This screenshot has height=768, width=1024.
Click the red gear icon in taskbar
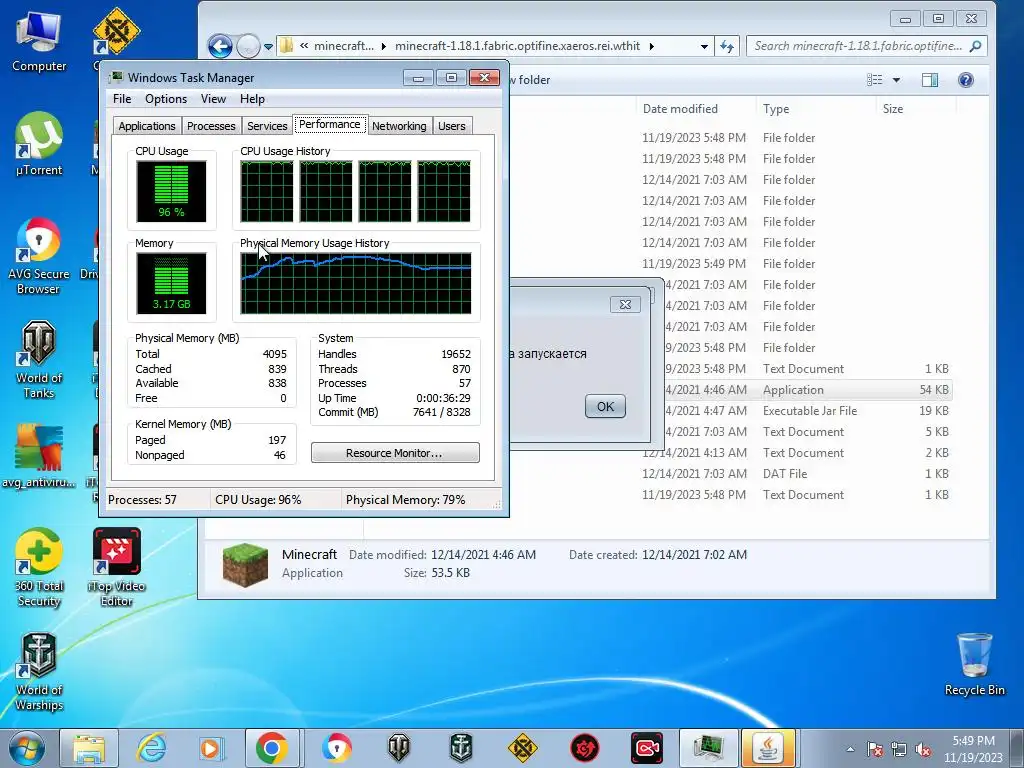click(x=584, y=748)
